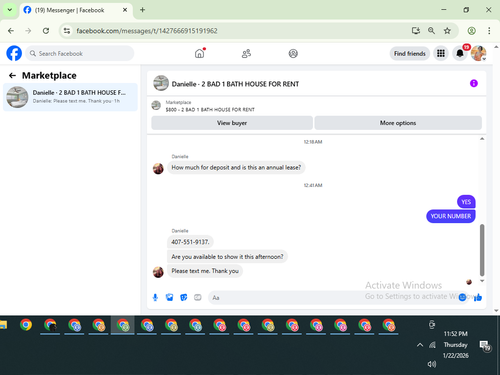Open the Friends icon in top navigation

click(246, 53)
